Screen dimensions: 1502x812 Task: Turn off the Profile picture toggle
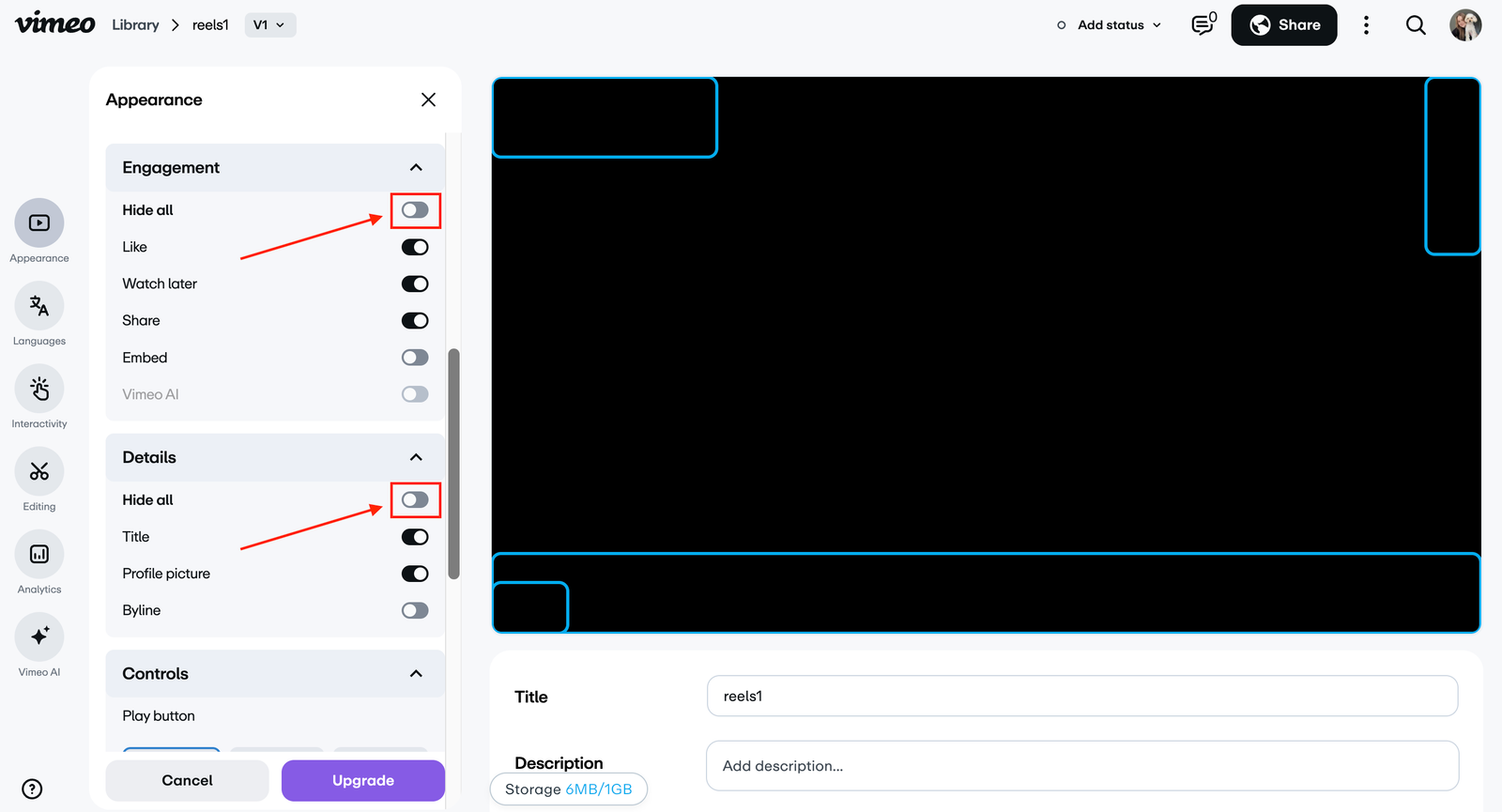click(415, 574)
